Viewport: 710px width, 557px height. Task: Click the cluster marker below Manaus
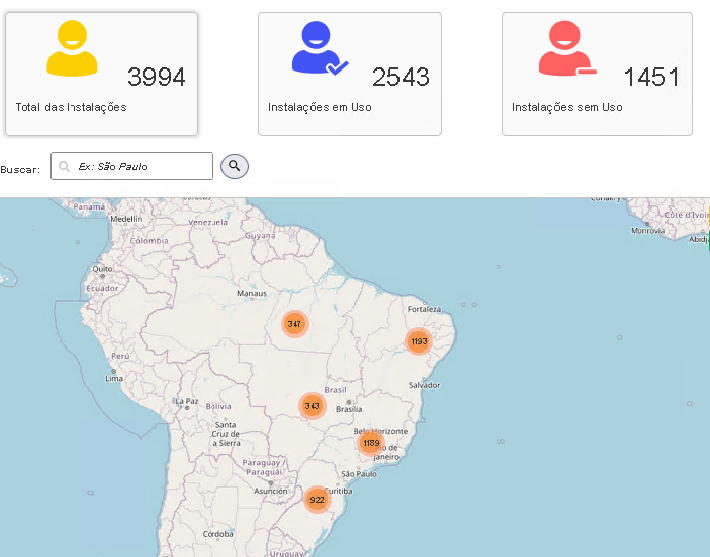(295, 324)
